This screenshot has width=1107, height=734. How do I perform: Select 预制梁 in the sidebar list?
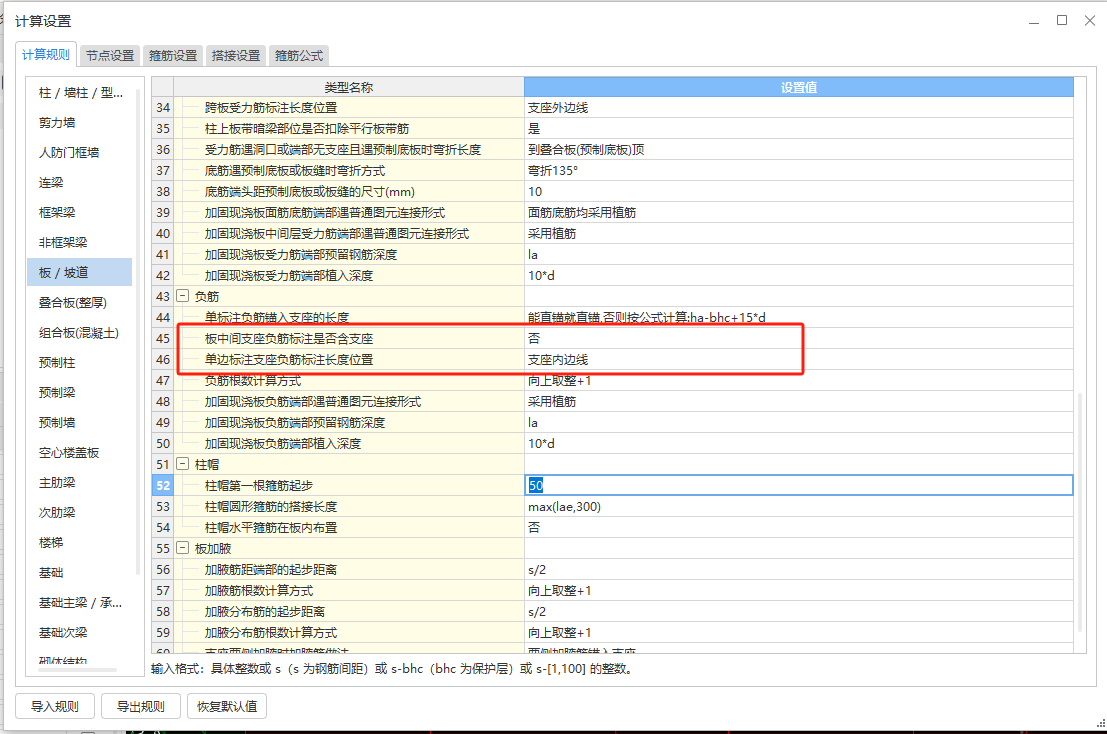click(80, 392)
